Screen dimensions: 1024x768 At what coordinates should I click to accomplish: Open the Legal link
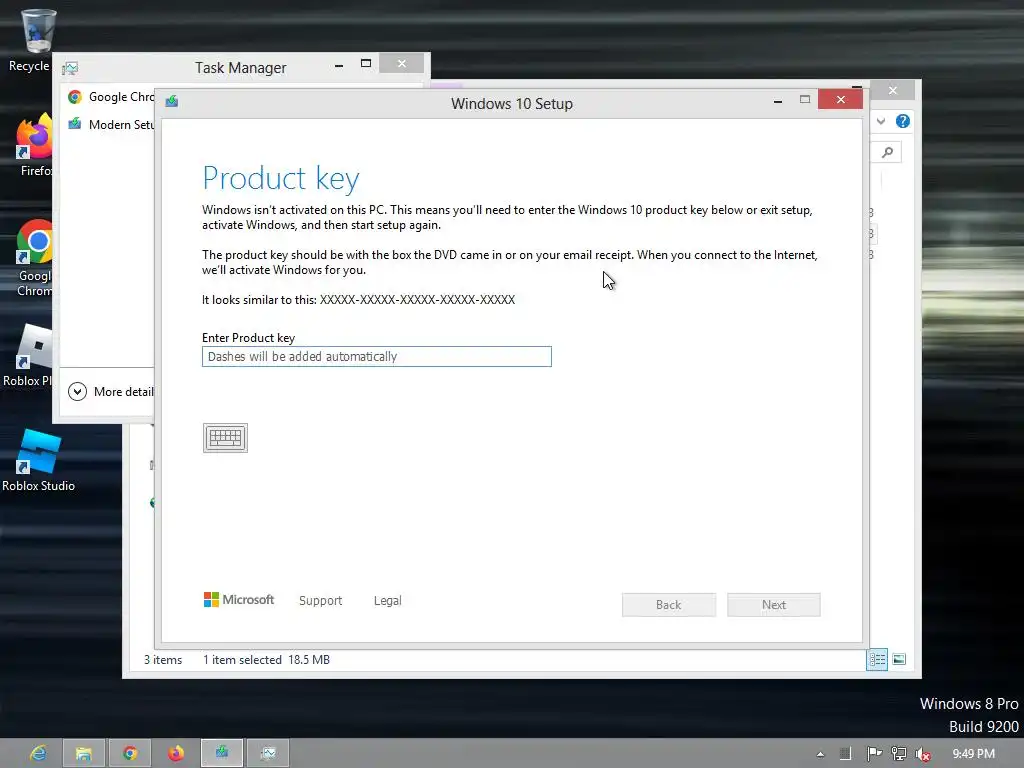tap(388, 600)
